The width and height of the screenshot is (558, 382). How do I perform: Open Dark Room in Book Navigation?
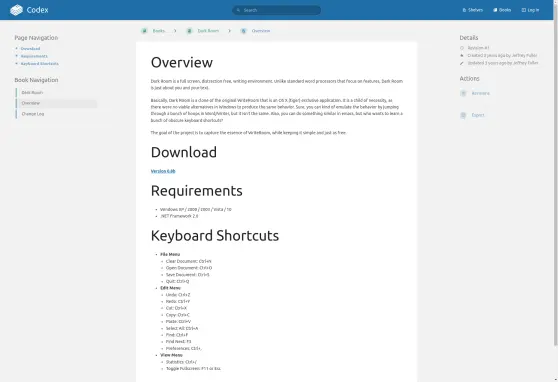tap(56, 93)
